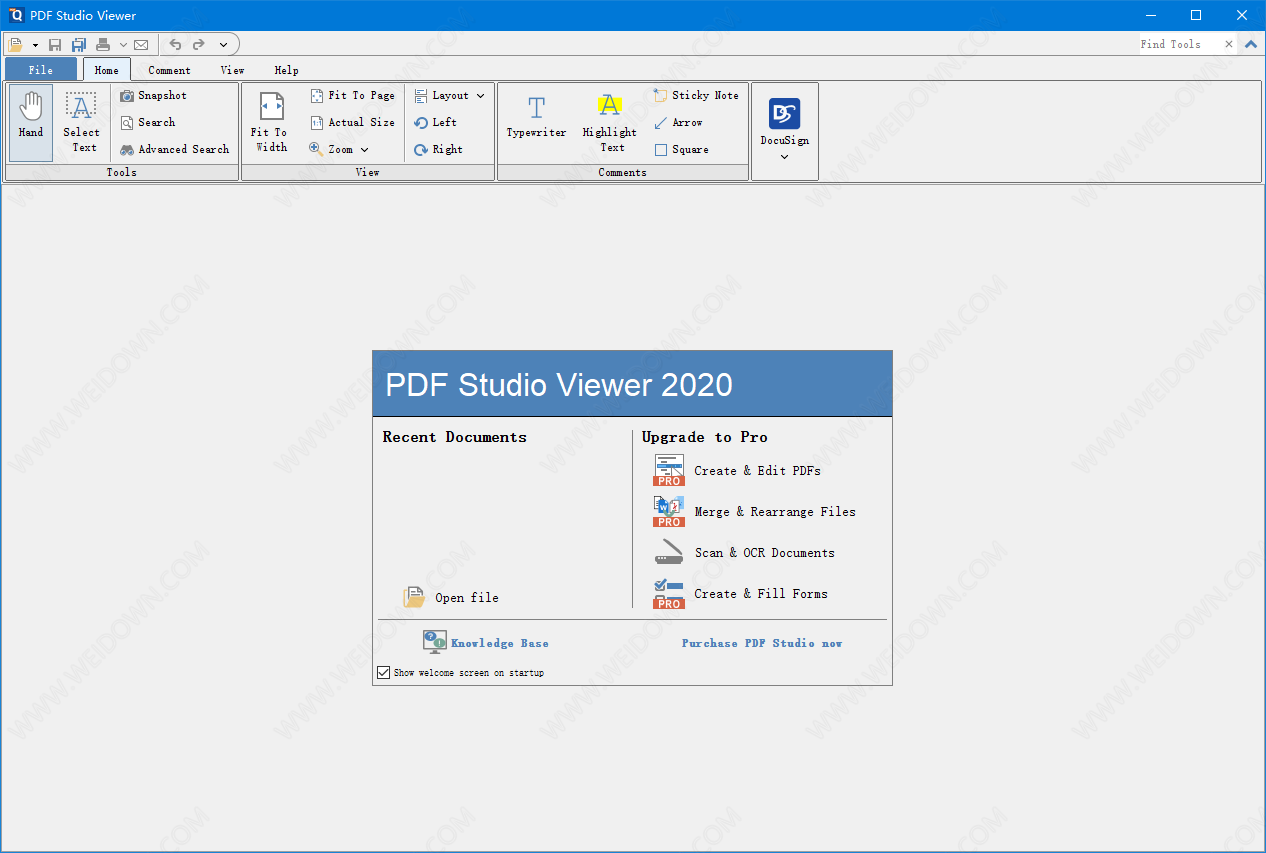1266x853 pixels.
Task: Click Merge & Rearrange Files upgrade option
Action: click(754, 511)
